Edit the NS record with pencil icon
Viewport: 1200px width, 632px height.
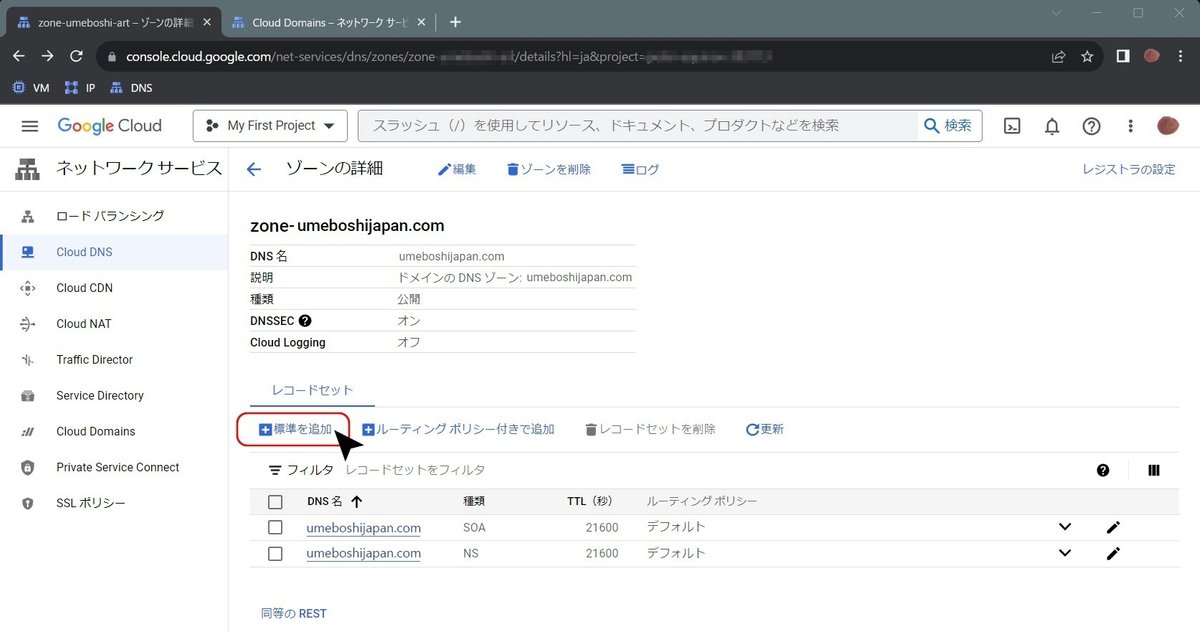point(1113,553)
